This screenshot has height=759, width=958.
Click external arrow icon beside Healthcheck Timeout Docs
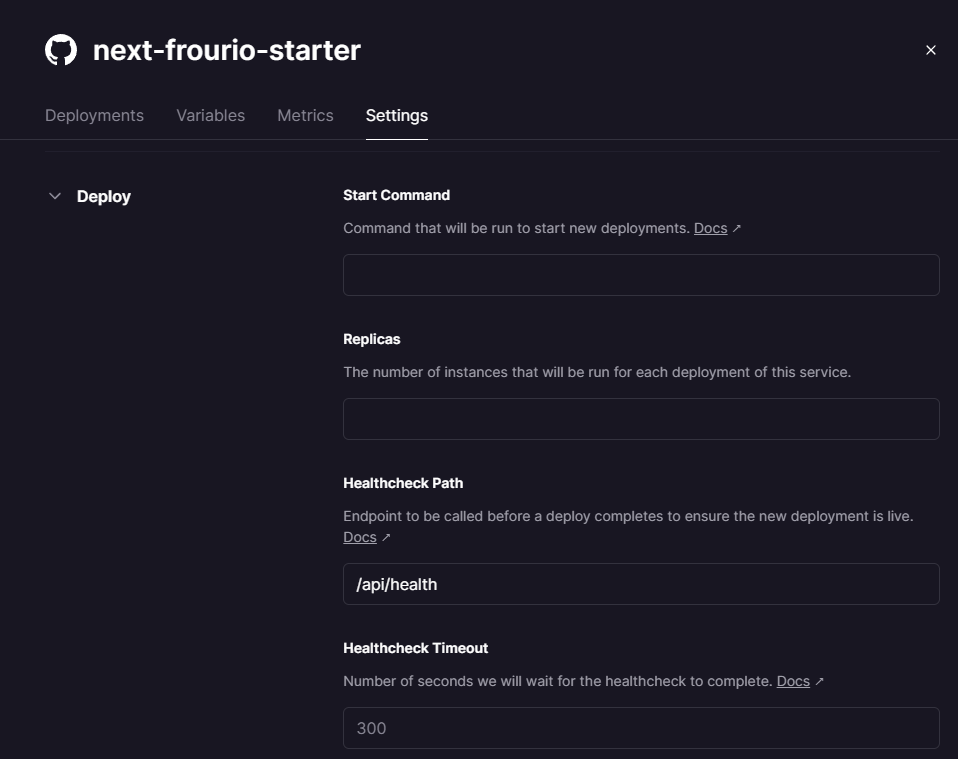pyautogui.click(x=819, y=681)
